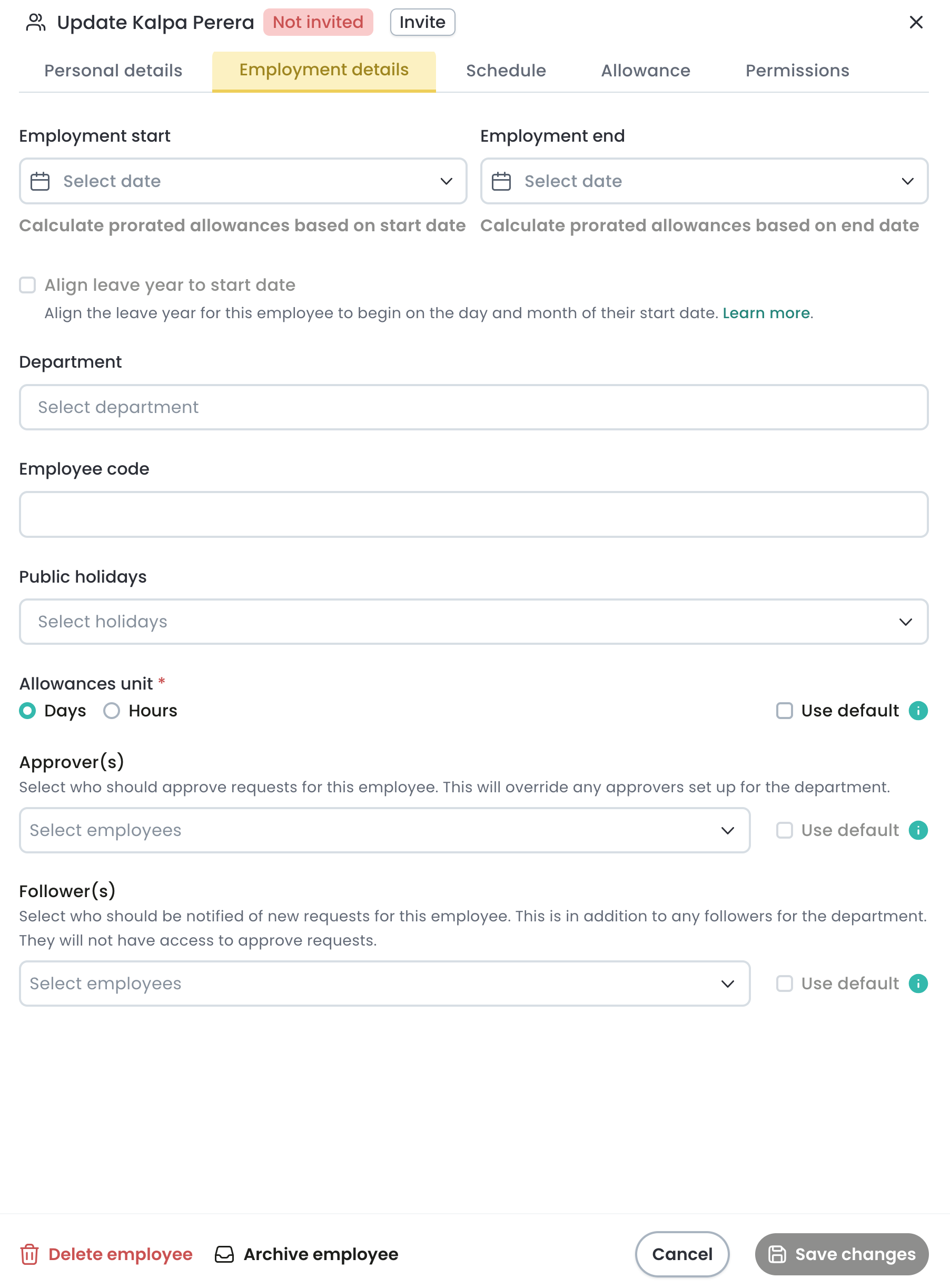The image size is (950, 1288).
Task: Click info icon next to Allowances unit default
Action: pos(918,711)
